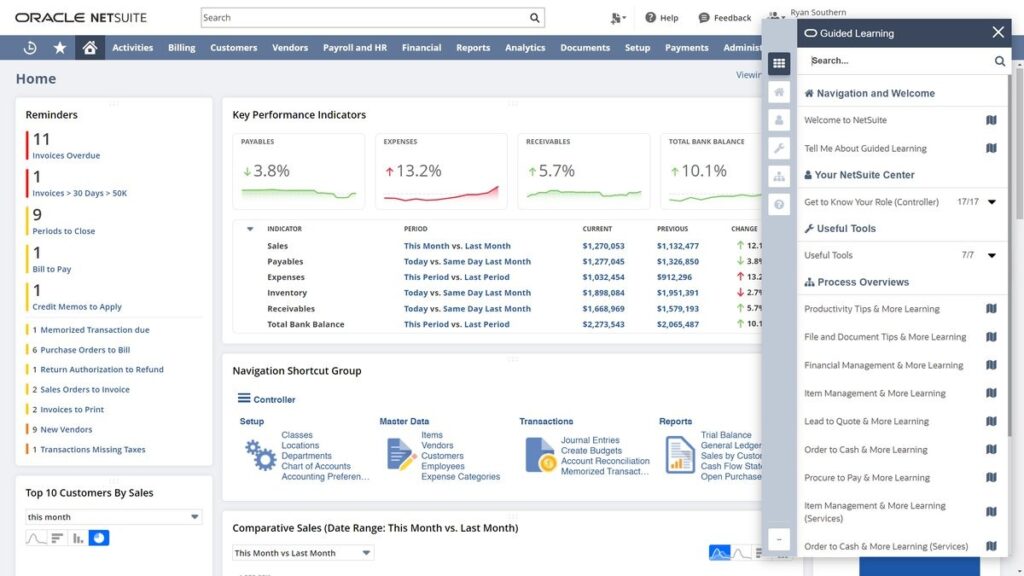Viewport: 1024px width, 576px height.
Task: Click the magnifier icon in global search
Action: [535, 18]
